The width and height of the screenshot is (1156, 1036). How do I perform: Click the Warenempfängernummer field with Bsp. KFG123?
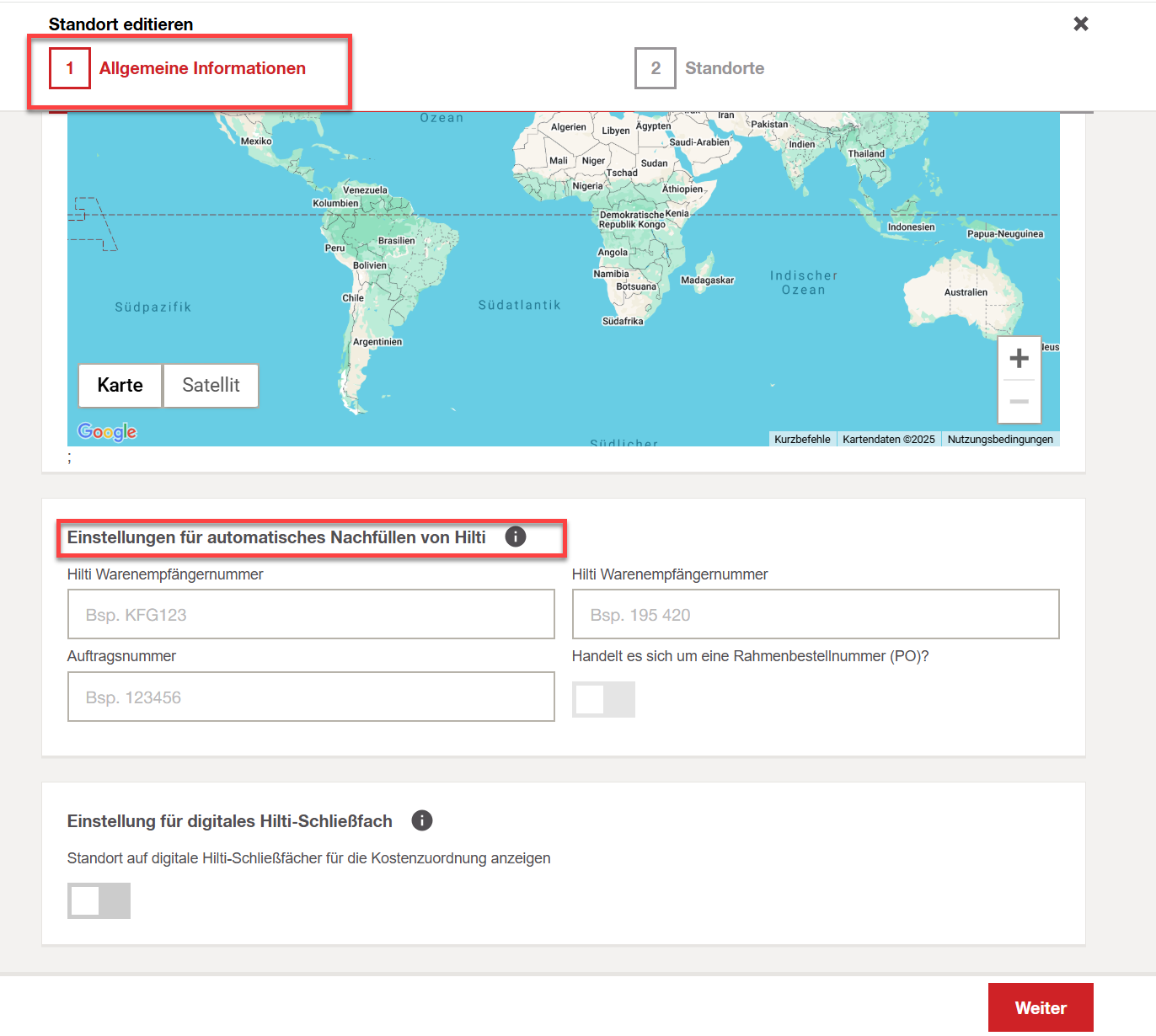tap(311, 614)
